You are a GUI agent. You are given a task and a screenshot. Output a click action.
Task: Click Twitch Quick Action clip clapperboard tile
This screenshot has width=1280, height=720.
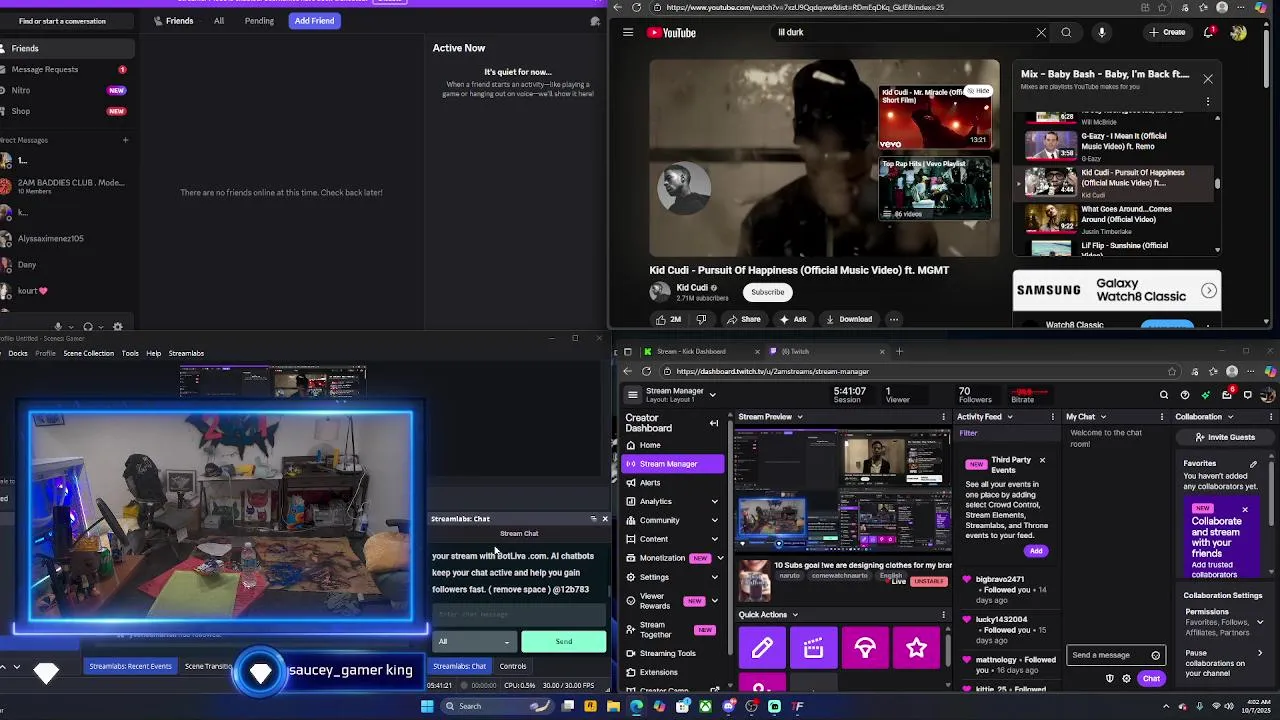coord(813,648)
